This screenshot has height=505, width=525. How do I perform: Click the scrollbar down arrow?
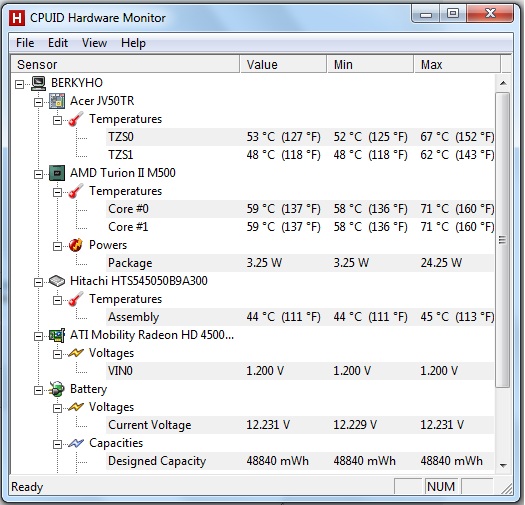tap(503, 465)
